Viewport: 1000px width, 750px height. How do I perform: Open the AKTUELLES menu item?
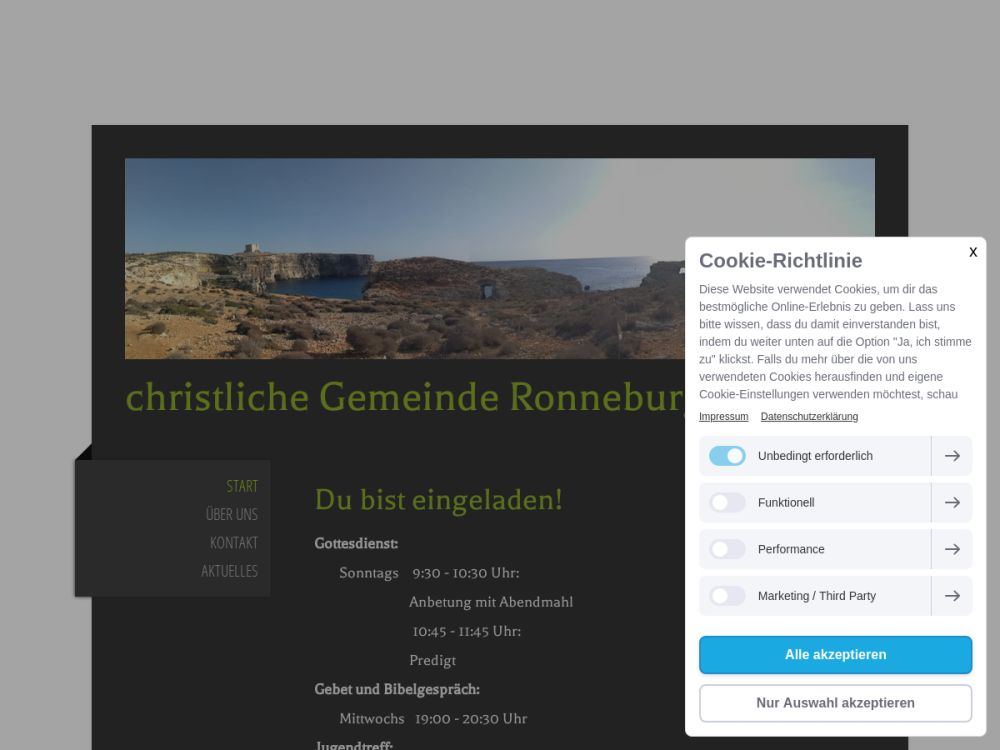coord(230,571)
